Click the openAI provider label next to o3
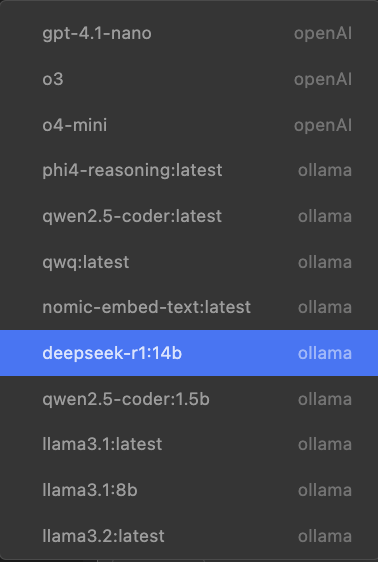 323,80
